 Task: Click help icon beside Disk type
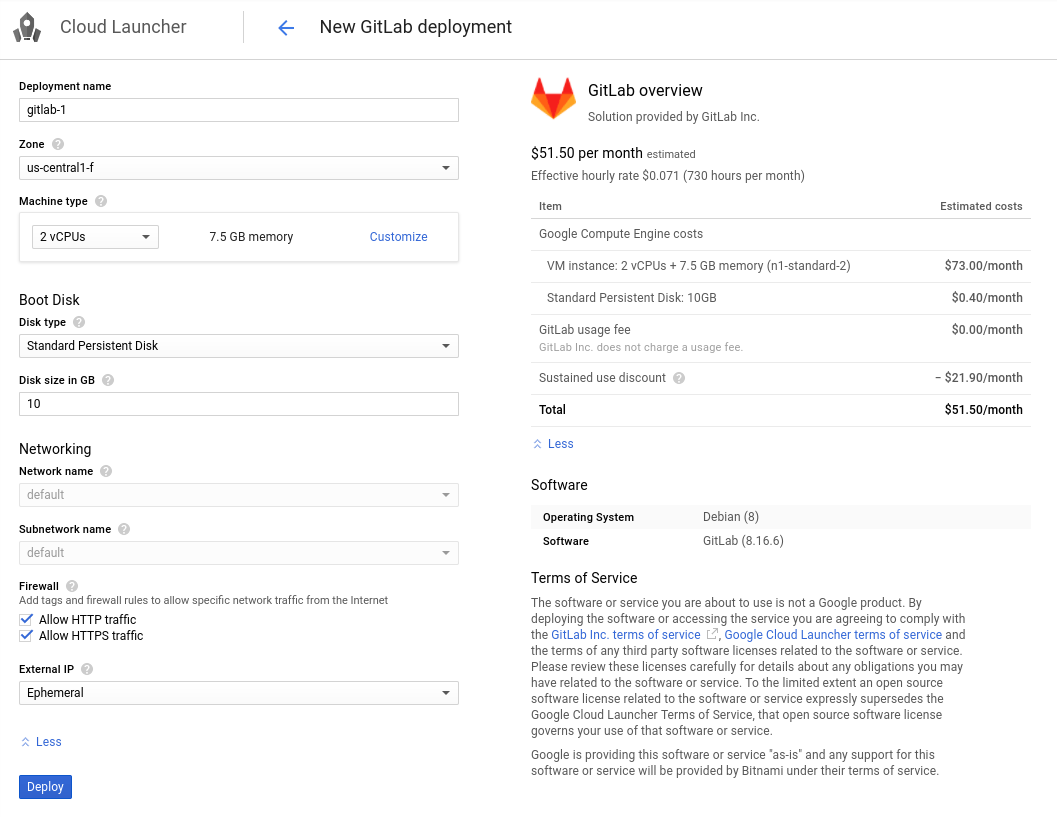pyautogui.click(x=79, y=322)
